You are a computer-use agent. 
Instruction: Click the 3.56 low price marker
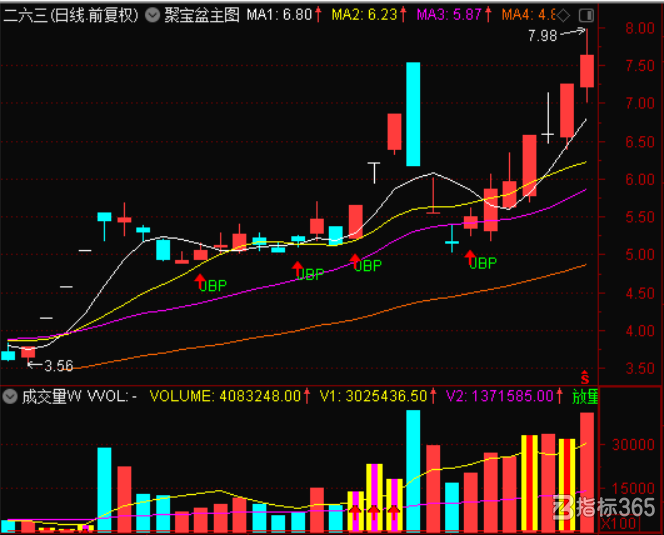pyautogui.click(x=58, y=366)
